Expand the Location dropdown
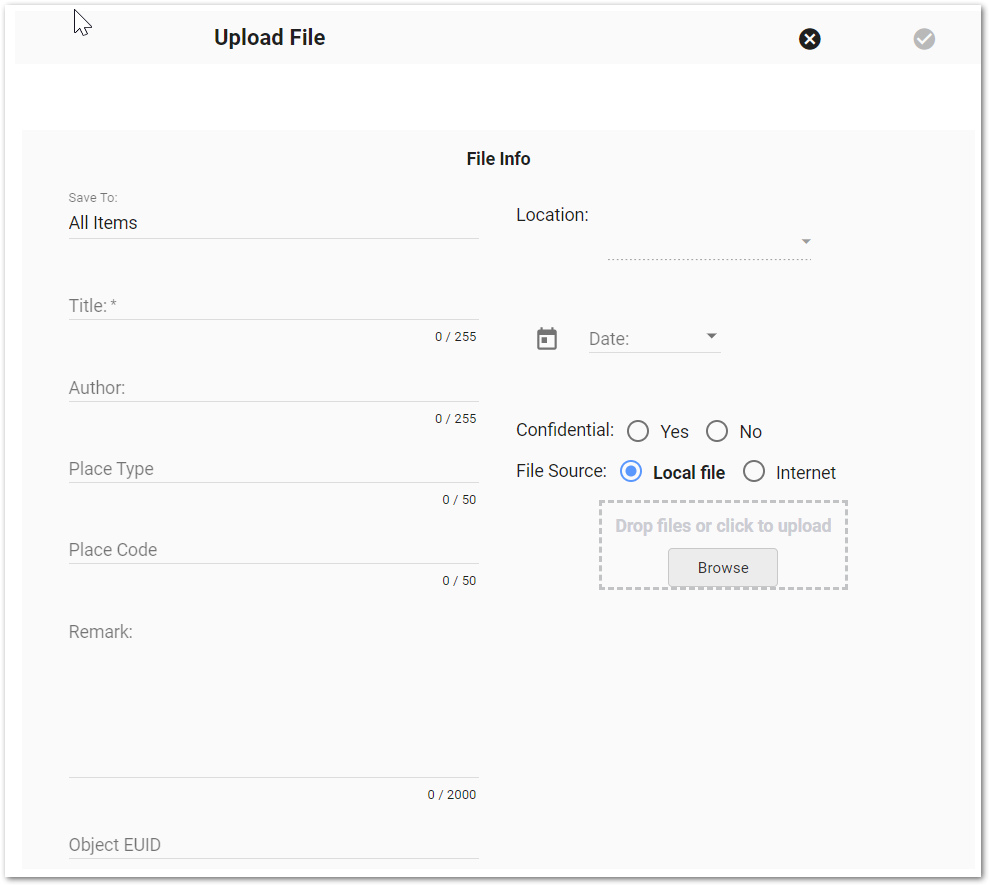The width and height of the screenshot is (990, 886). point(806,242)
